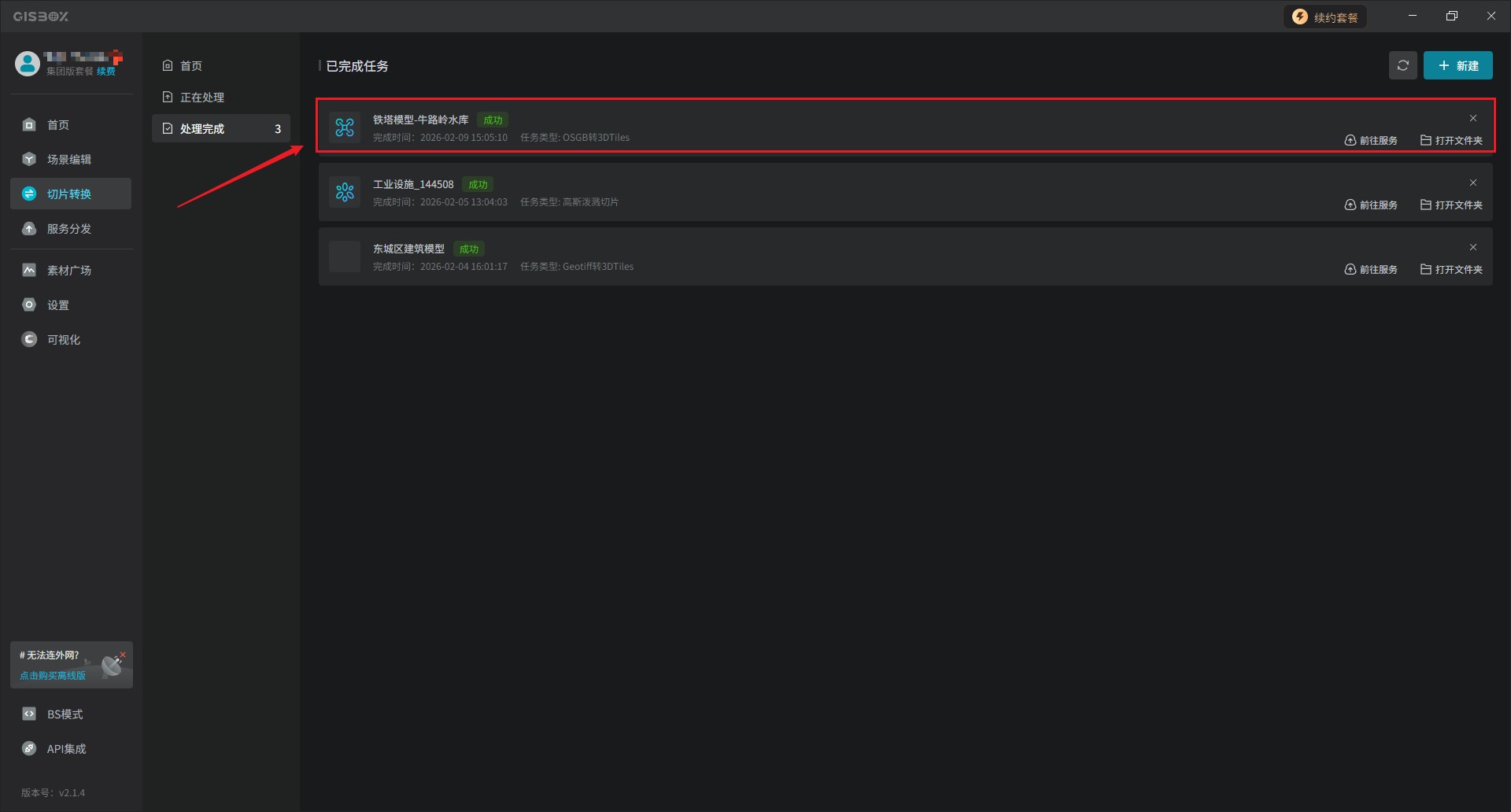Switch to the 正在处理 tab
The height and width of the screenshot is (812, 1511).
click(x=202, y=98)
